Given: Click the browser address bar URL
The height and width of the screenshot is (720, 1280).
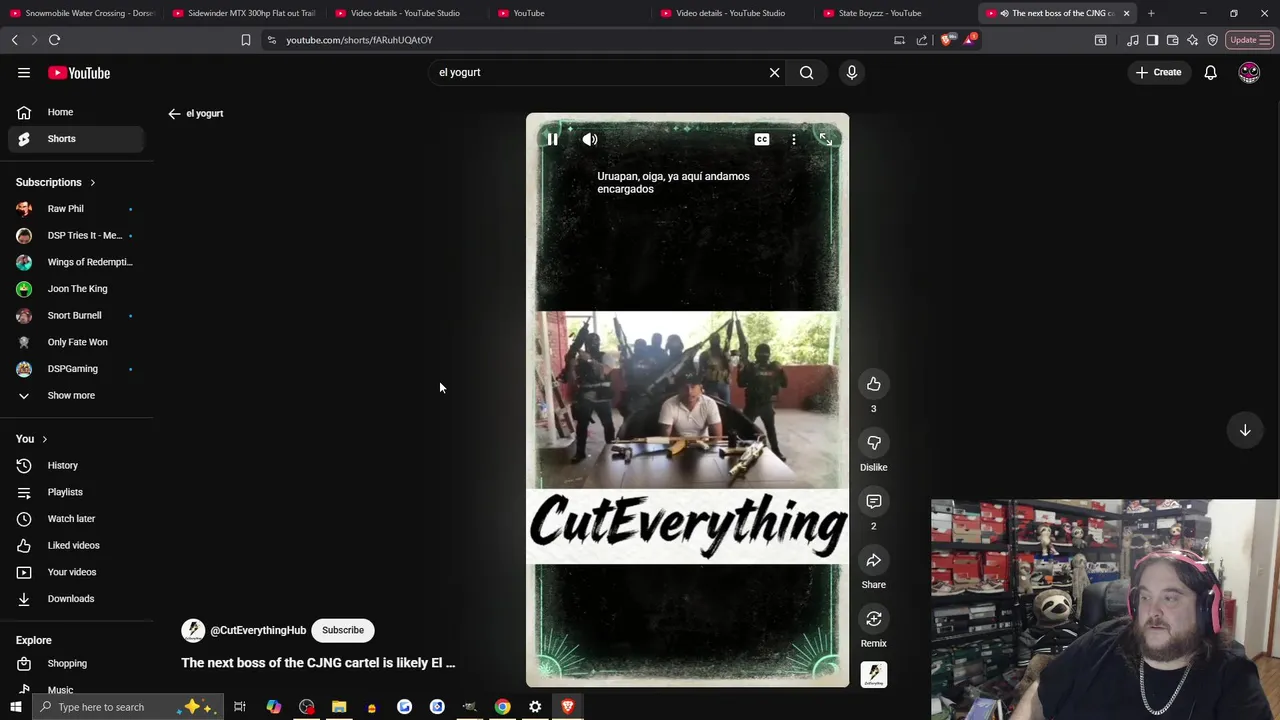Looking at the screenshot, I should [x=359, y=40].
